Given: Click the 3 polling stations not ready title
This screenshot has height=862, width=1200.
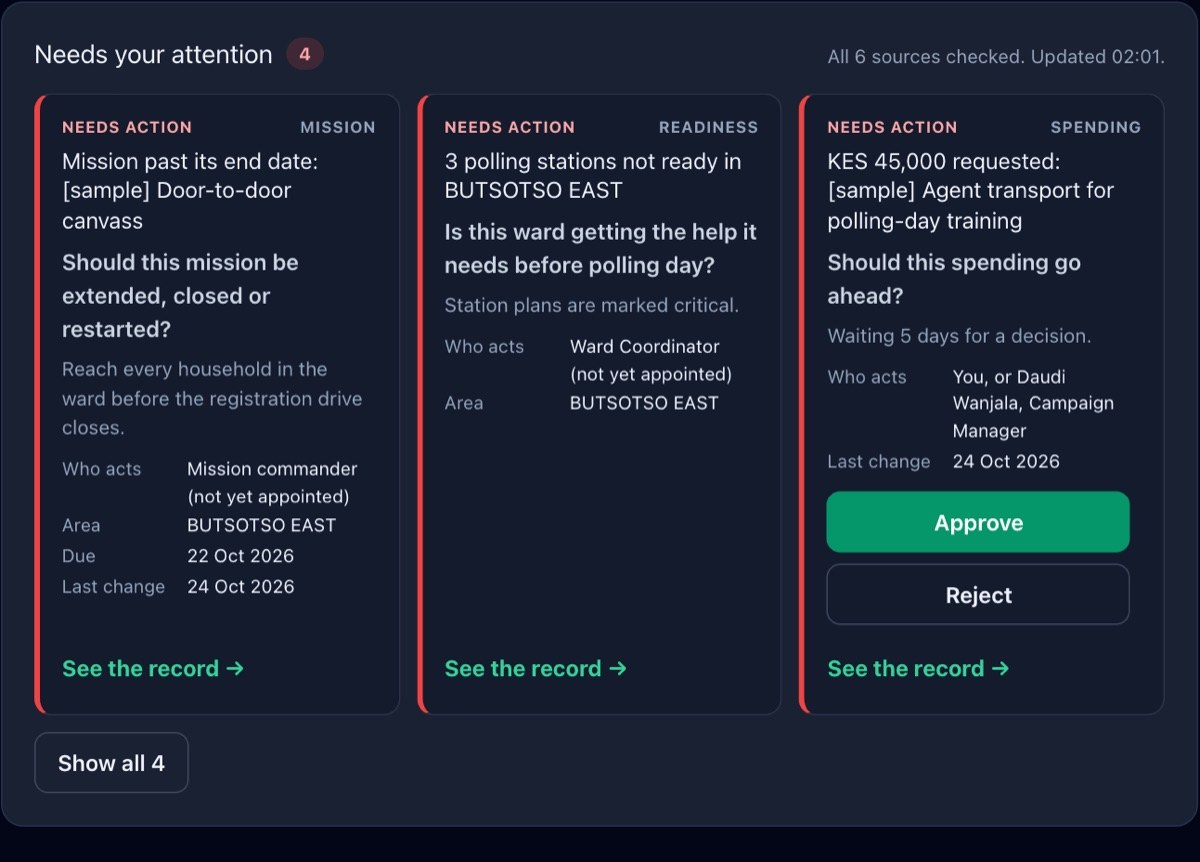Looking at the screenshot, I should click(x=593, y=176).
